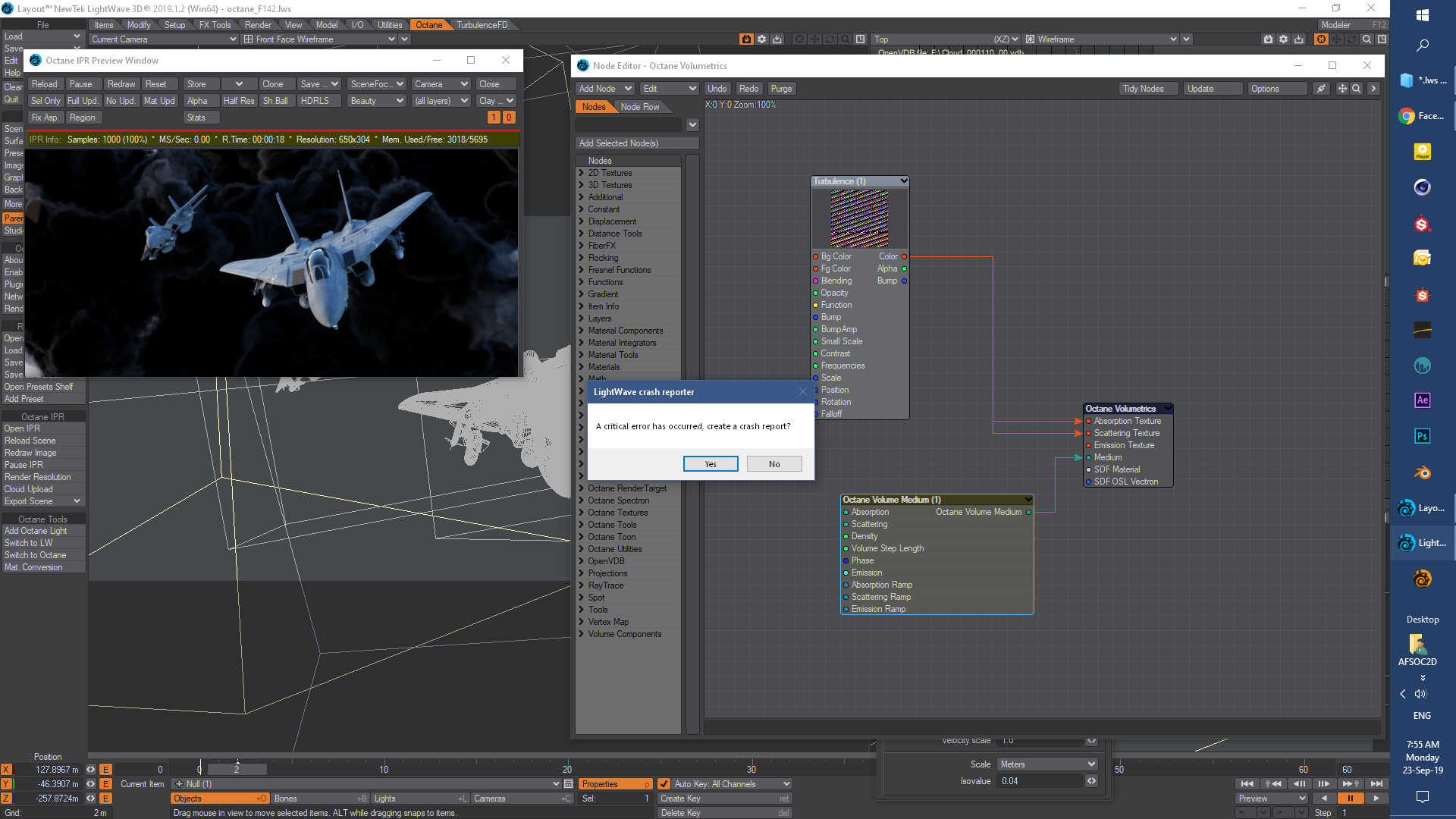
Task: Open left viewport gear settings icon
Action: click(761, 39)
